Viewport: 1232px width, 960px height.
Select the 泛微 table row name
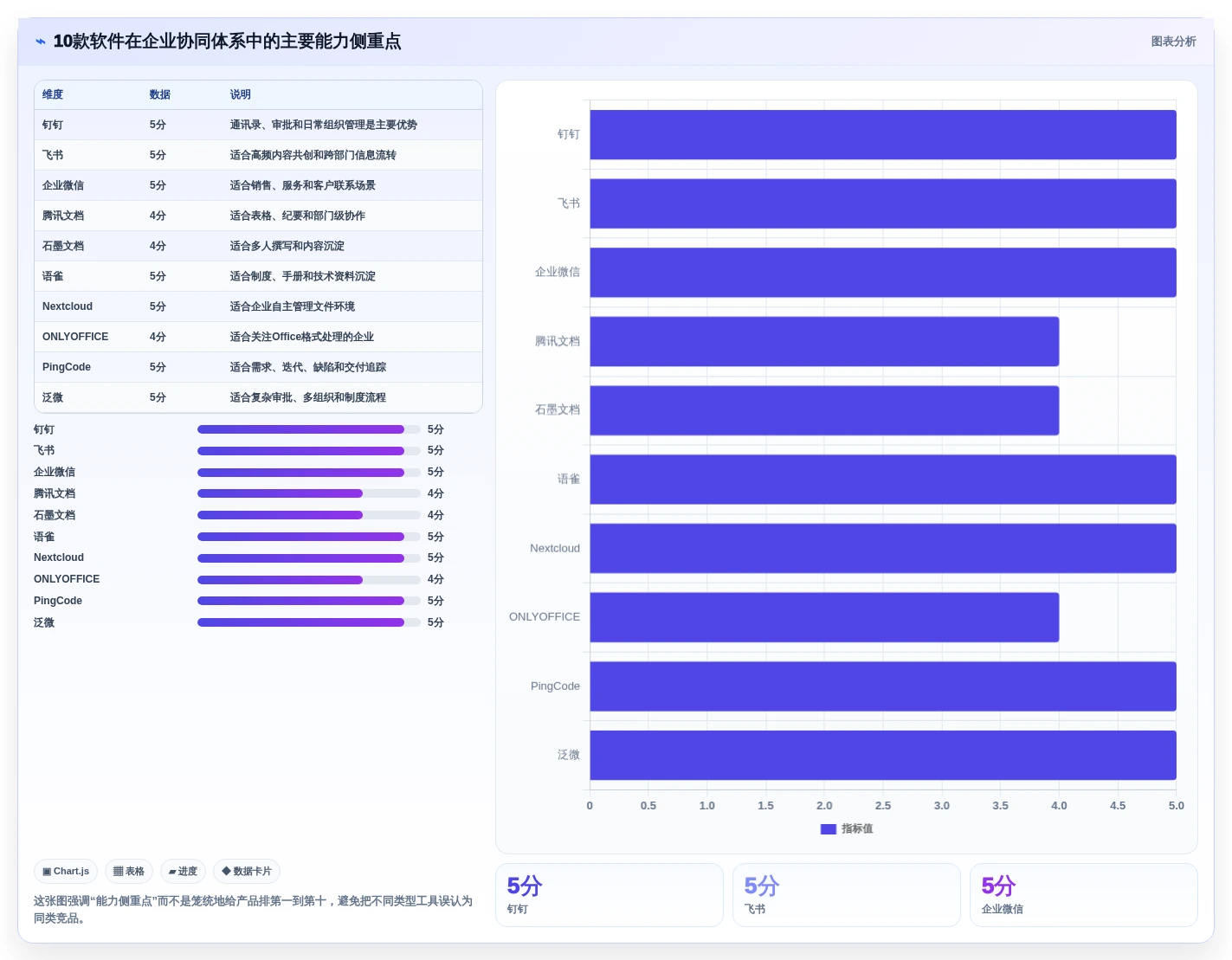pyautogui.click(x=53, y=397)
